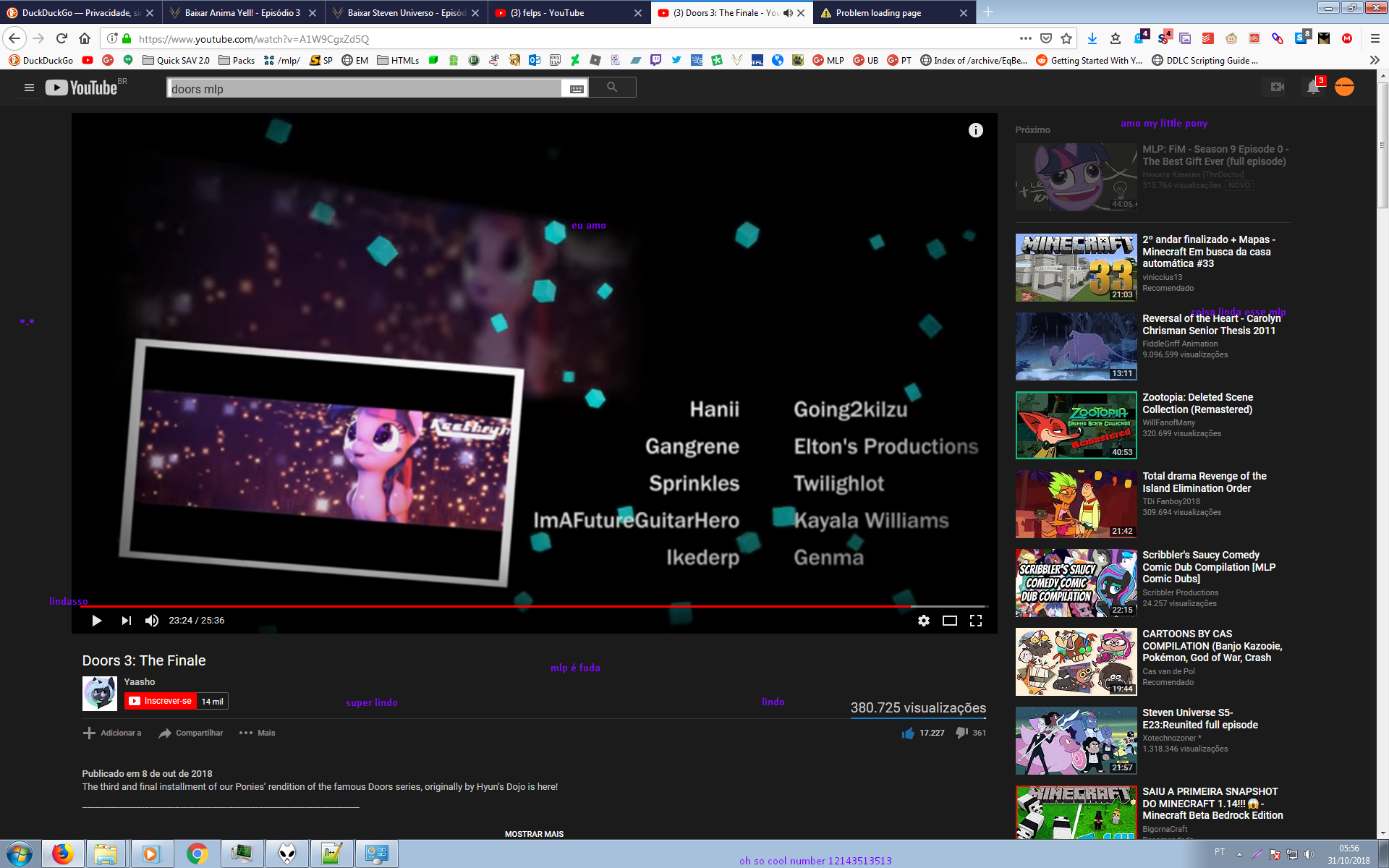This screenshot has width=1389, height=868.
Task: Open YouTube notifications bell
Action: (1313, 88)
